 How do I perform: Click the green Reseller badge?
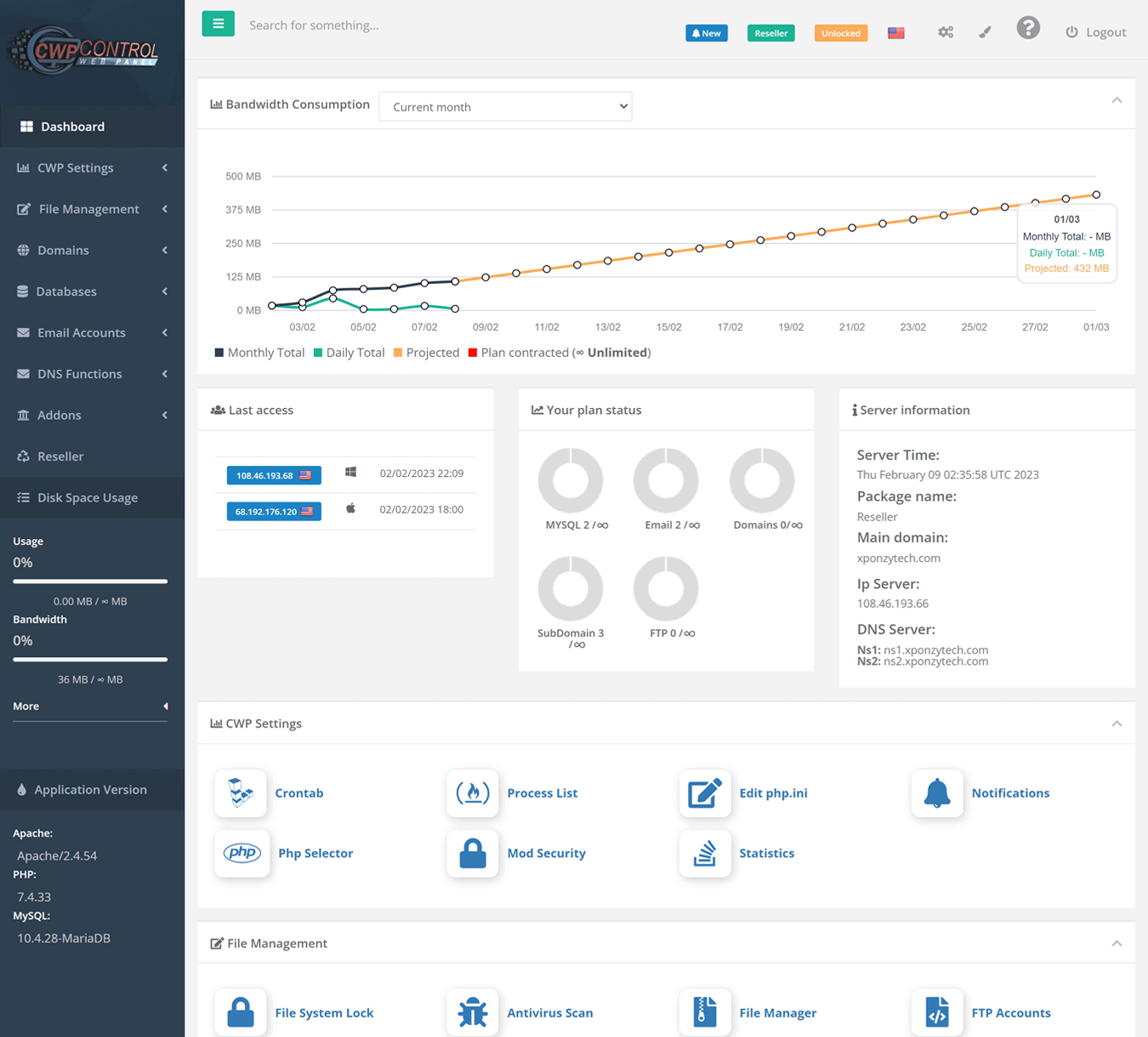tap(770, 33)
